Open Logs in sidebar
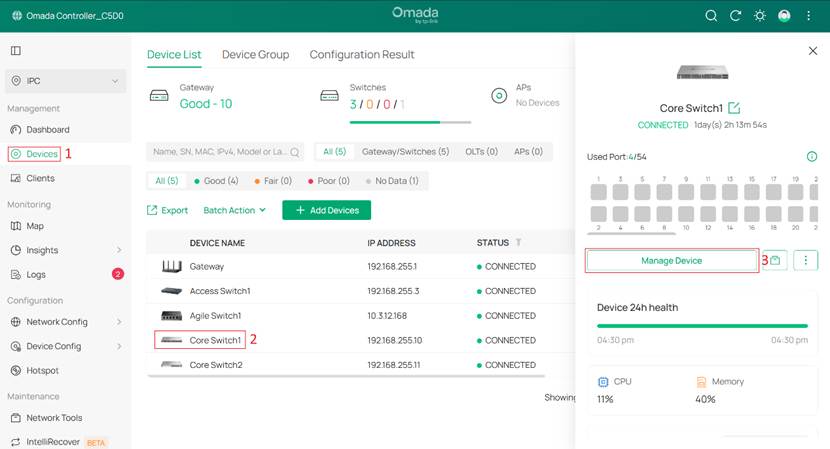 click(x=35, y=274)
